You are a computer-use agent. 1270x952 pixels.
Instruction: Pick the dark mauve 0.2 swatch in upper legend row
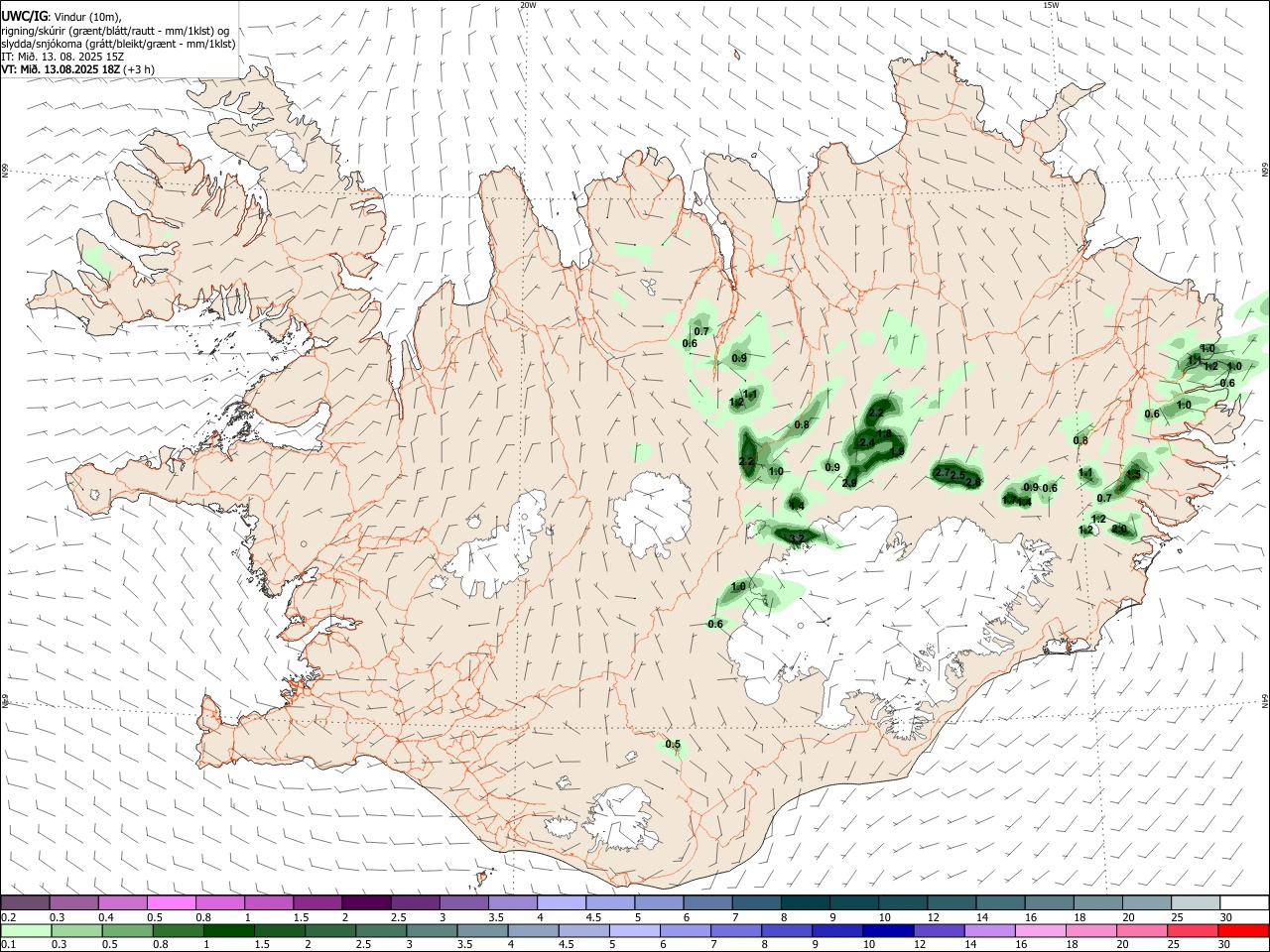[25, 902]
